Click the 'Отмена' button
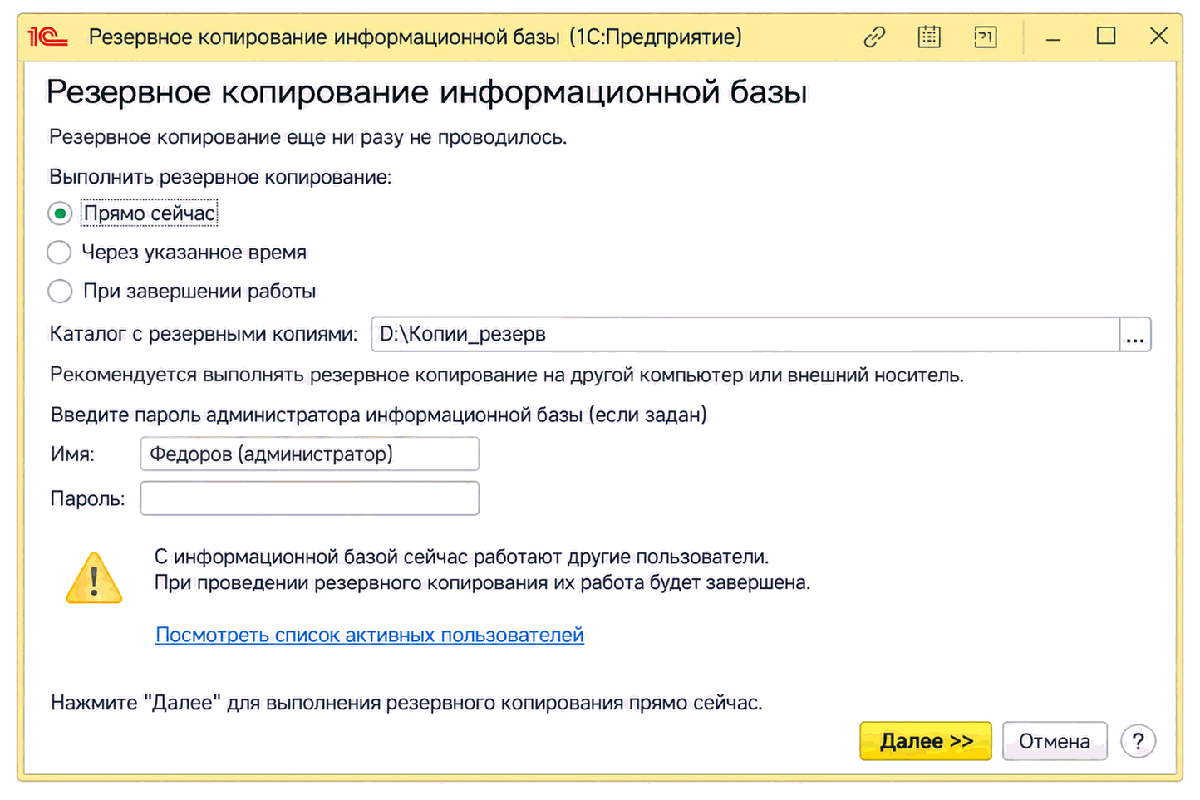This screenshot has width=1200, height=800. [x=1054, y=741]
